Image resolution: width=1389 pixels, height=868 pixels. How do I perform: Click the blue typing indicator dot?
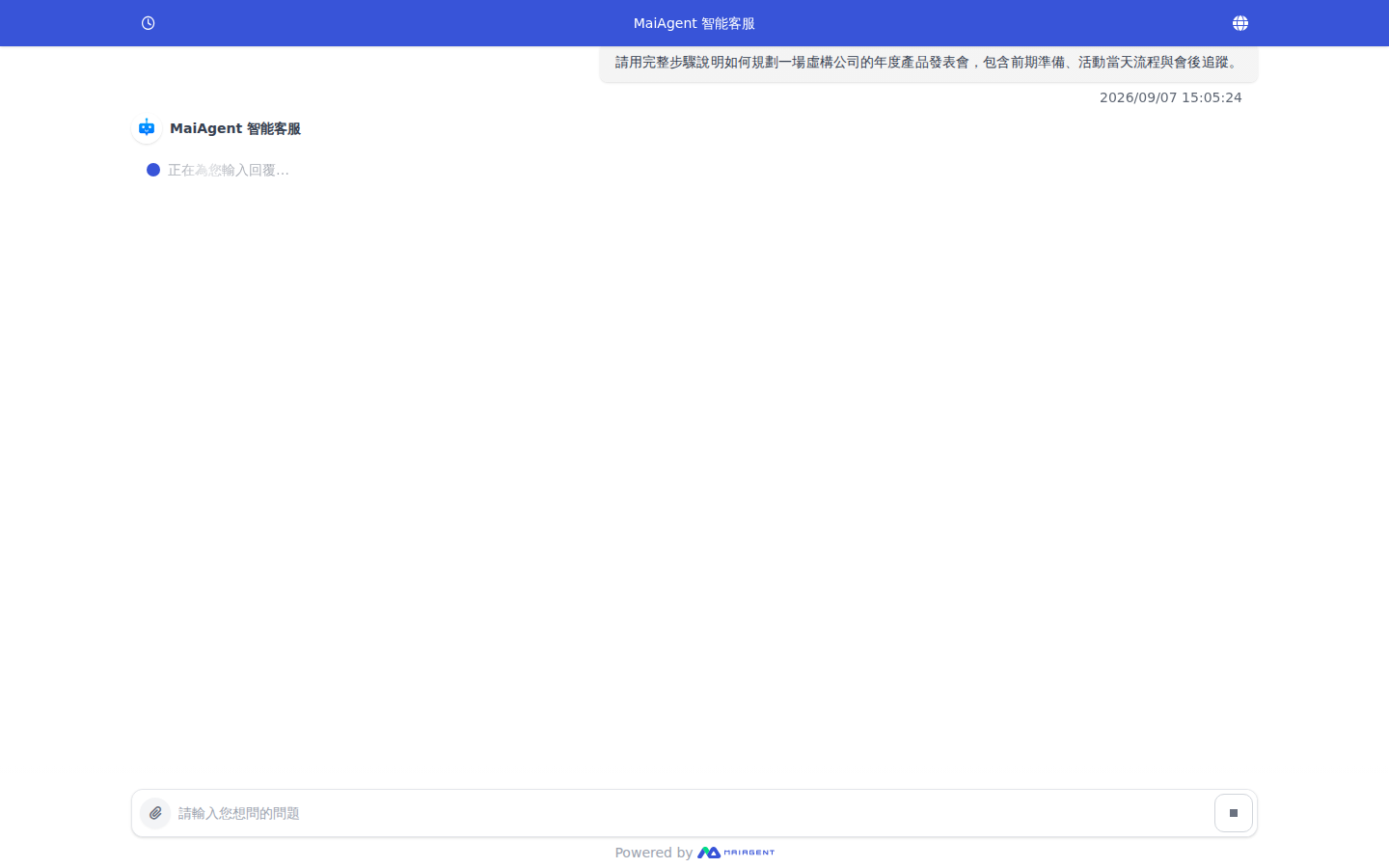point(153,170)
